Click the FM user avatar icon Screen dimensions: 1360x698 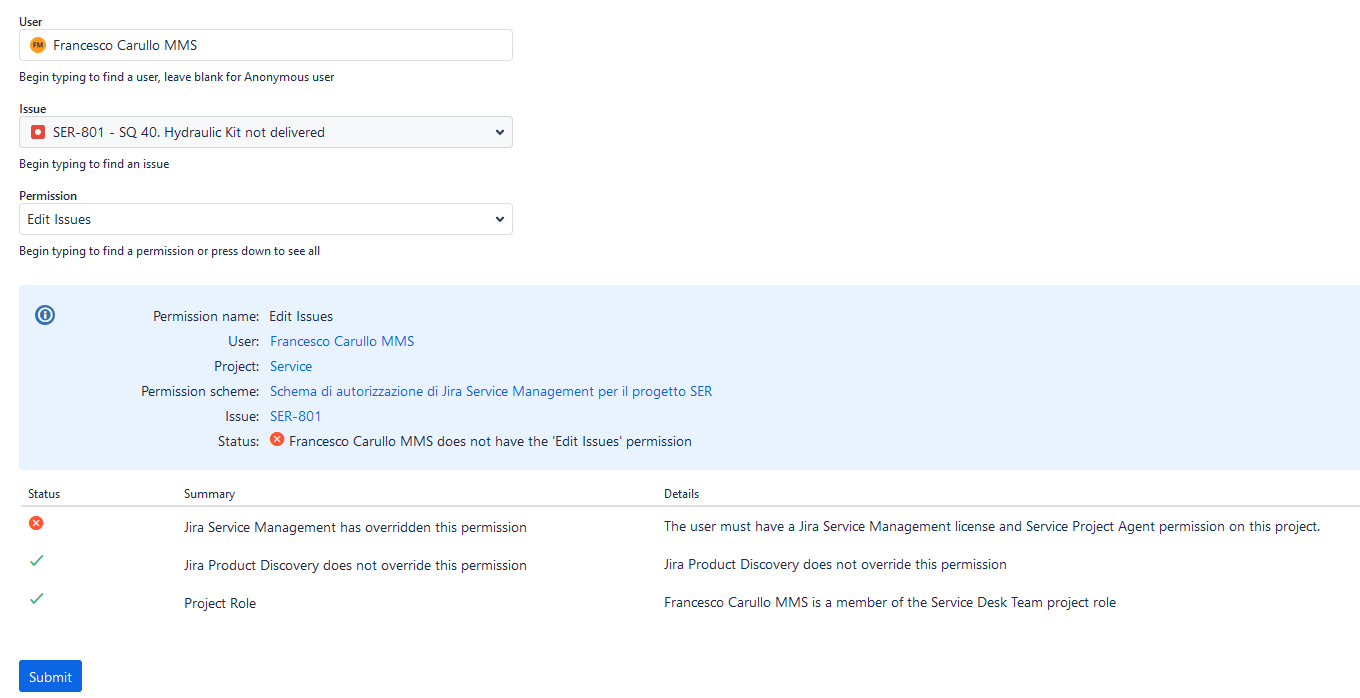click(38, 45)
